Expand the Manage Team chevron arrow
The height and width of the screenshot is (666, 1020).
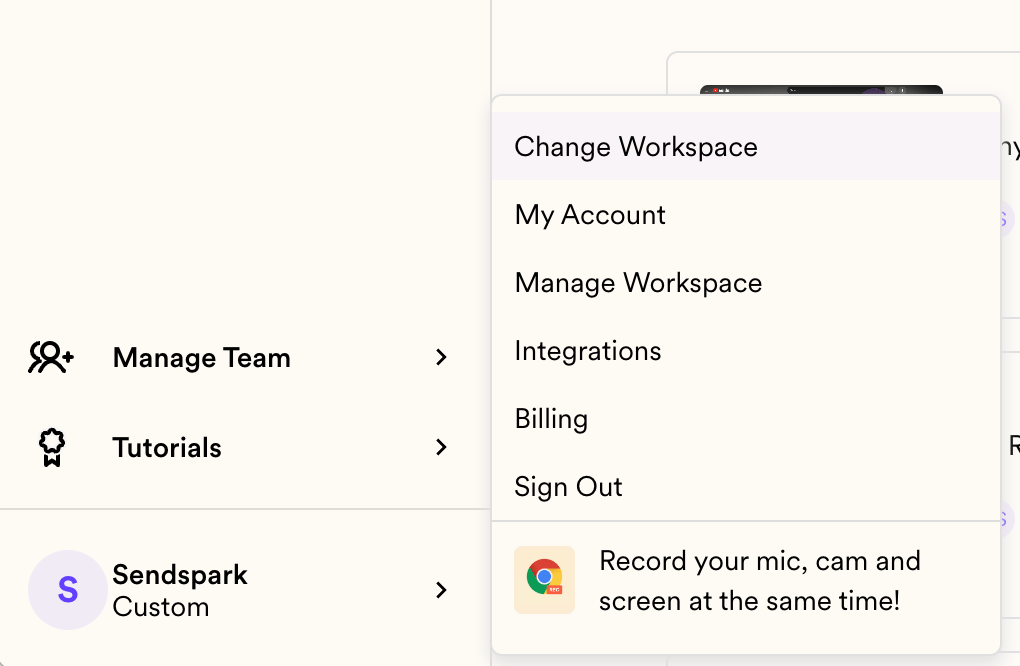click(441, 357)
